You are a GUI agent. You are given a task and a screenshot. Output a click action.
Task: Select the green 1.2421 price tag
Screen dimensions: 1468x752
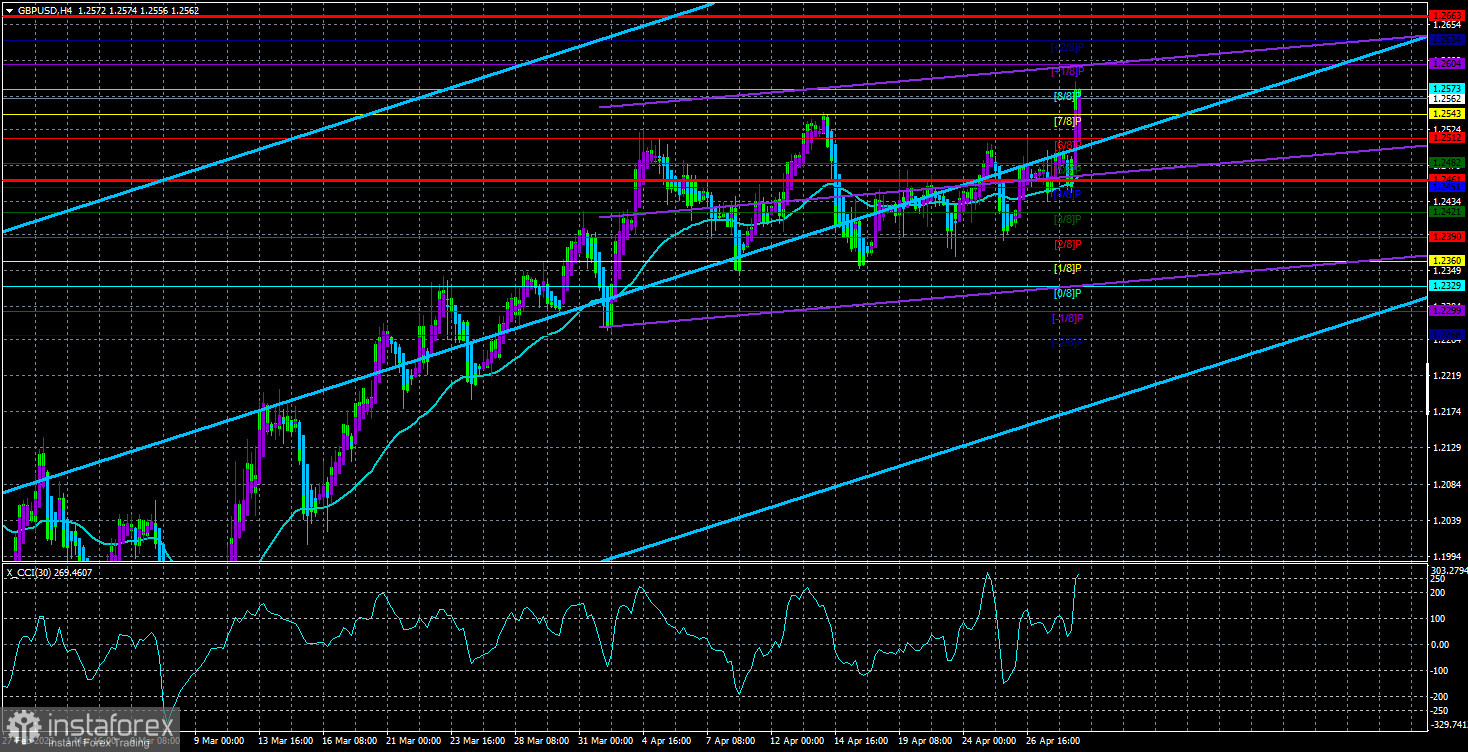coord(1446,211)
